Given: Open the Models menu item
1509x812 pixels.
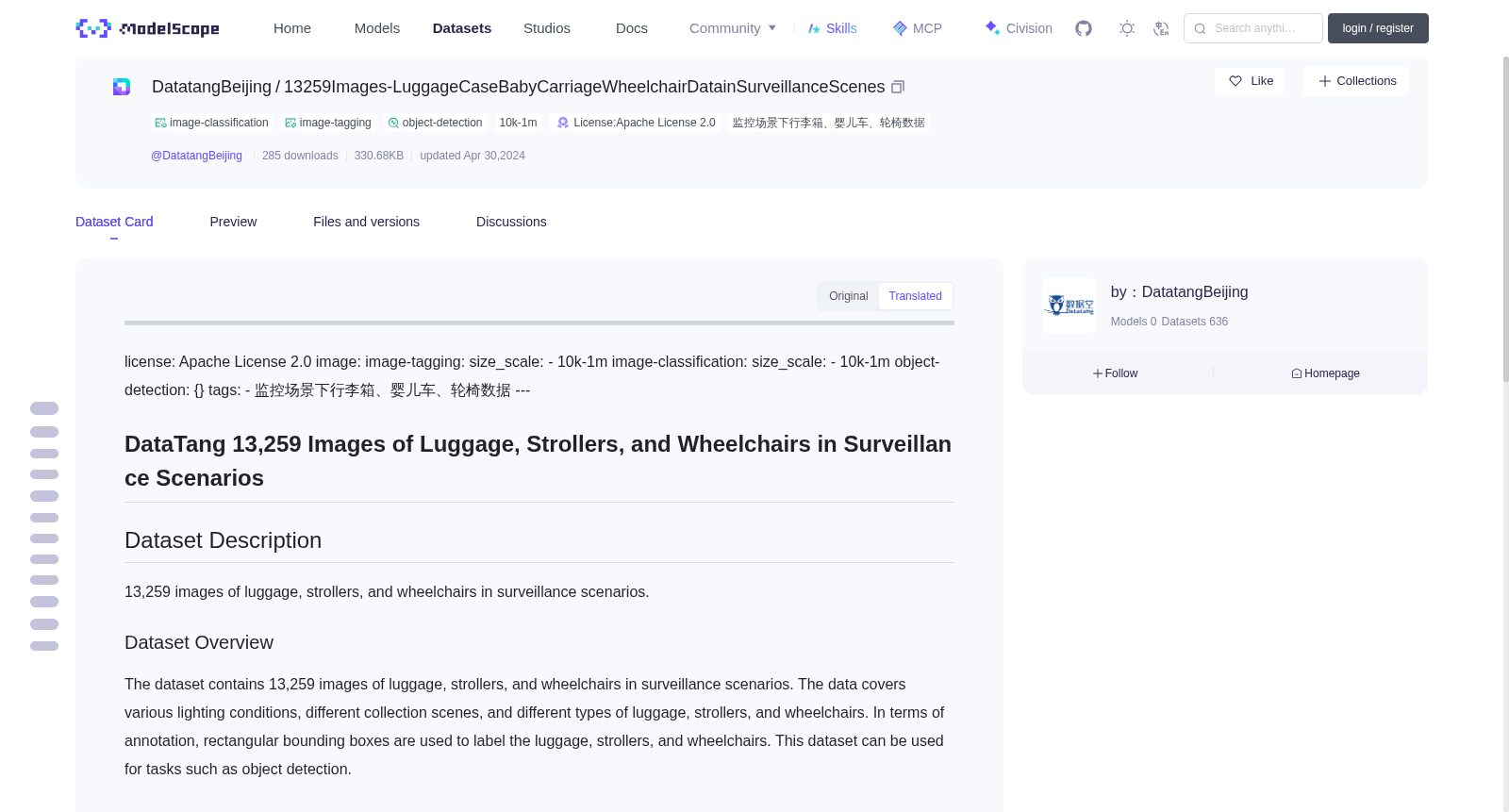Looking at the screenshot, I should (x=377, y=28).
